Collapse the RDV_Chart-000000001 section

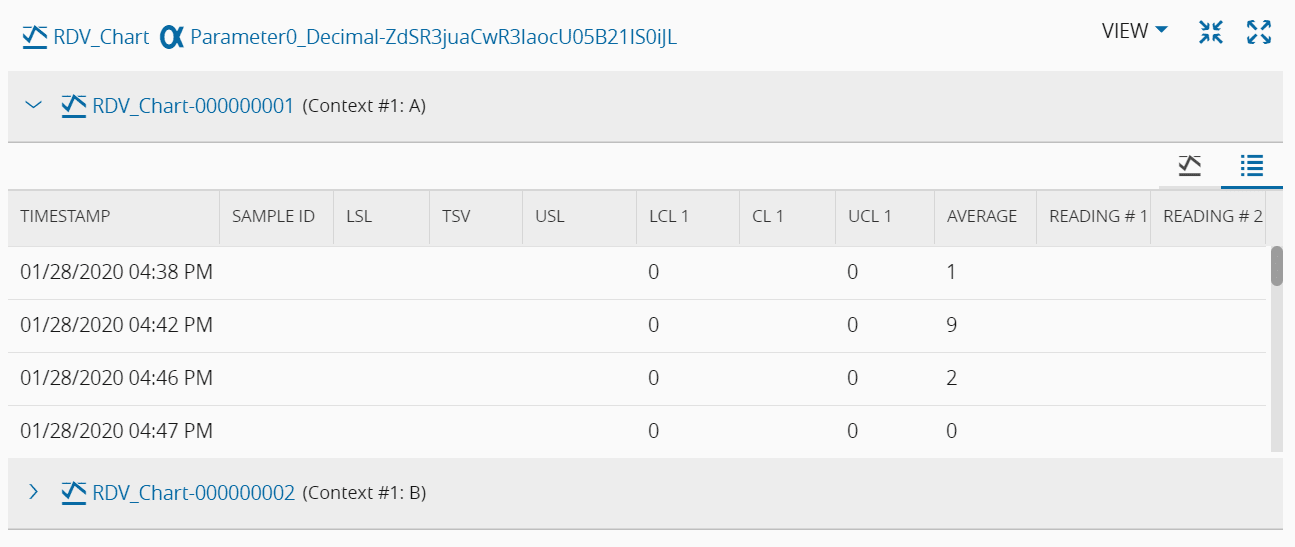33,104
